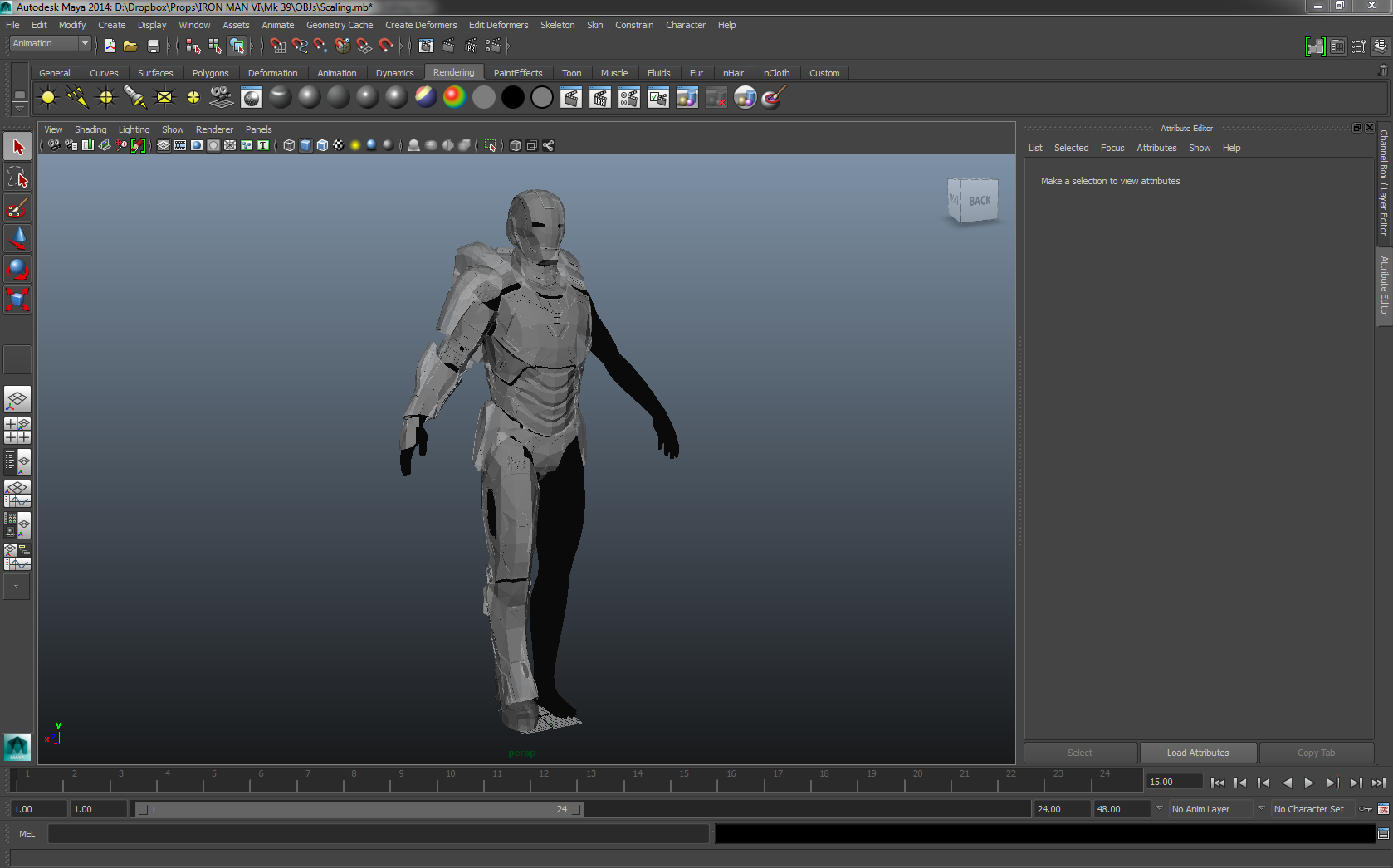
Task: Create a directional light from the shelf
Action: [77, 98]
